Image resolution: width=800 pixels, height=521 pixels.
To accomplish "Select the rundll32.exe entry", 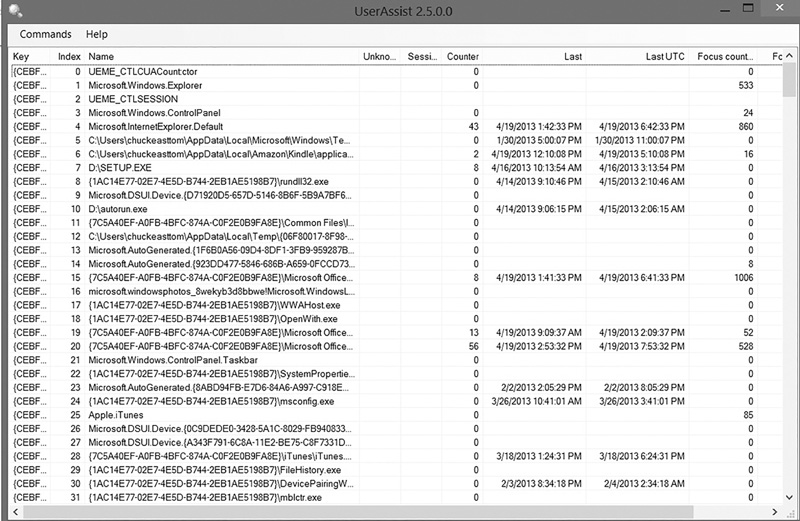I will coord(396,182).
